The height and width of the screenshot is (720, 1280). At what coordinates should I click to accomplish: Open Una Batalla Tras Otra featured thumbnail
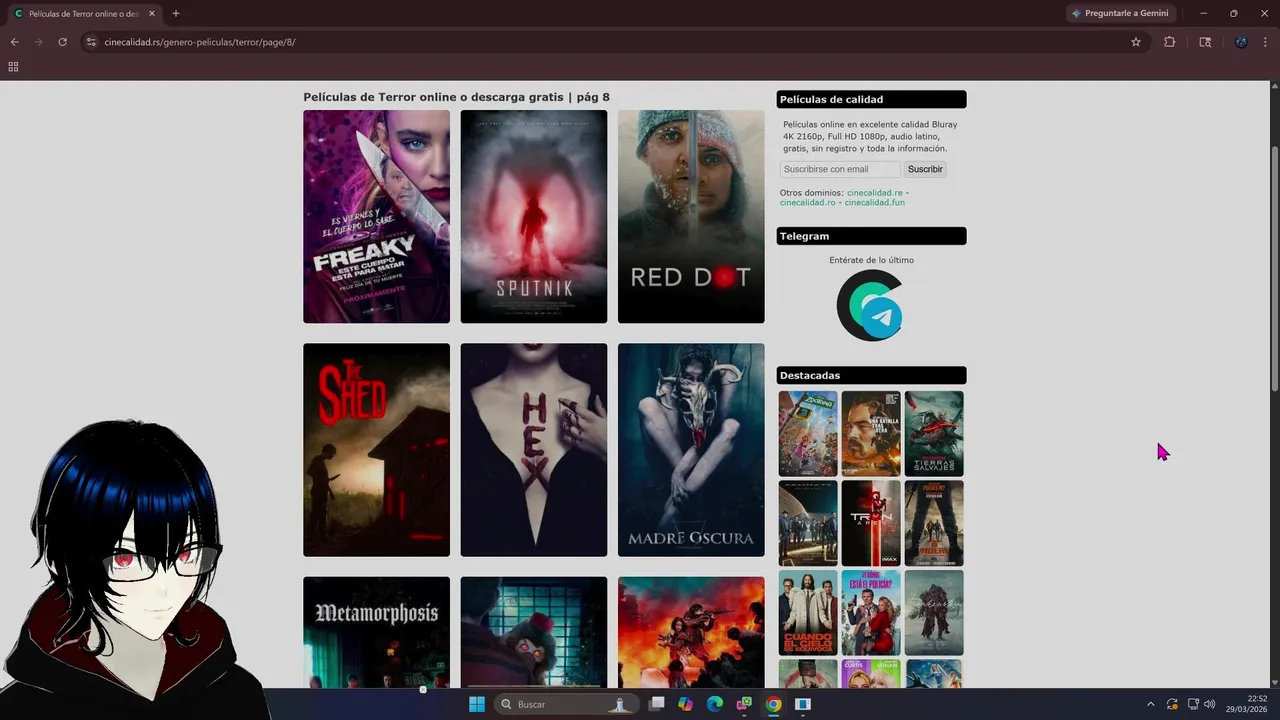point(871,433)
